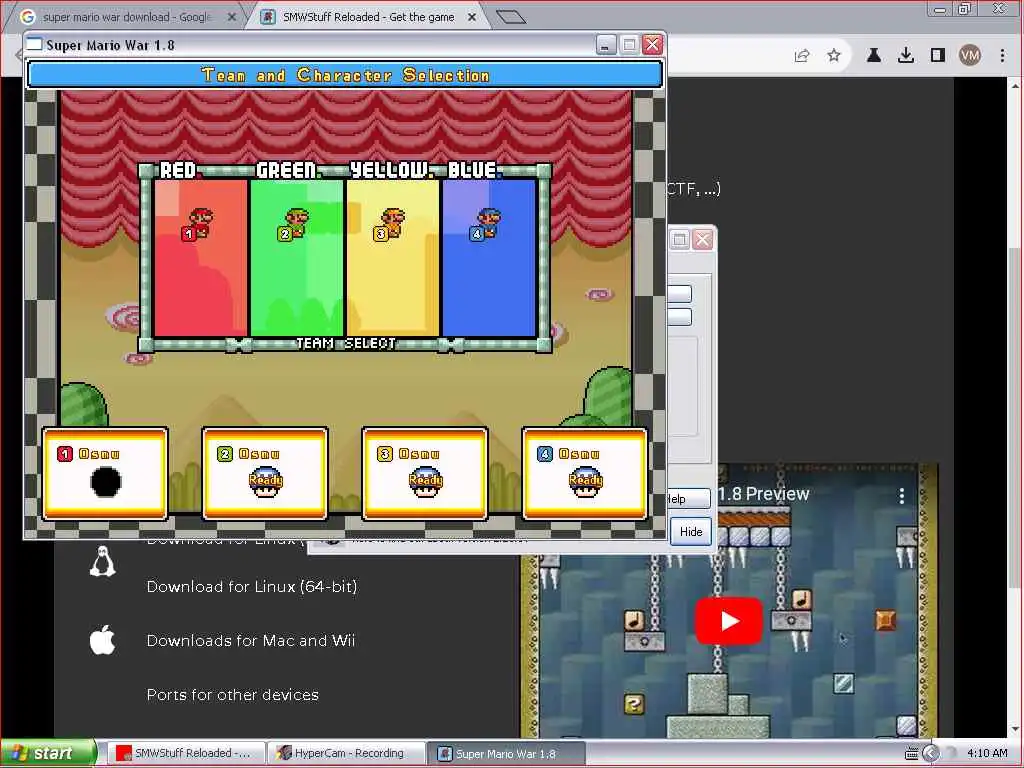Click player 3 Ready mushroom icon
The image size is (1024, 768).
point(425,482)
